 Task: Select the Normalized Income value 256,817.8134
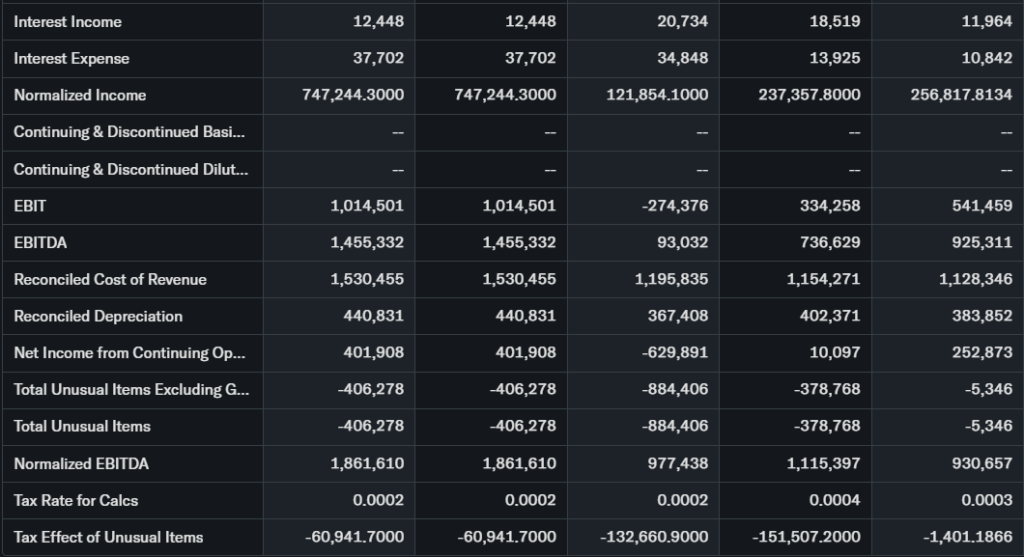[954, 96]
